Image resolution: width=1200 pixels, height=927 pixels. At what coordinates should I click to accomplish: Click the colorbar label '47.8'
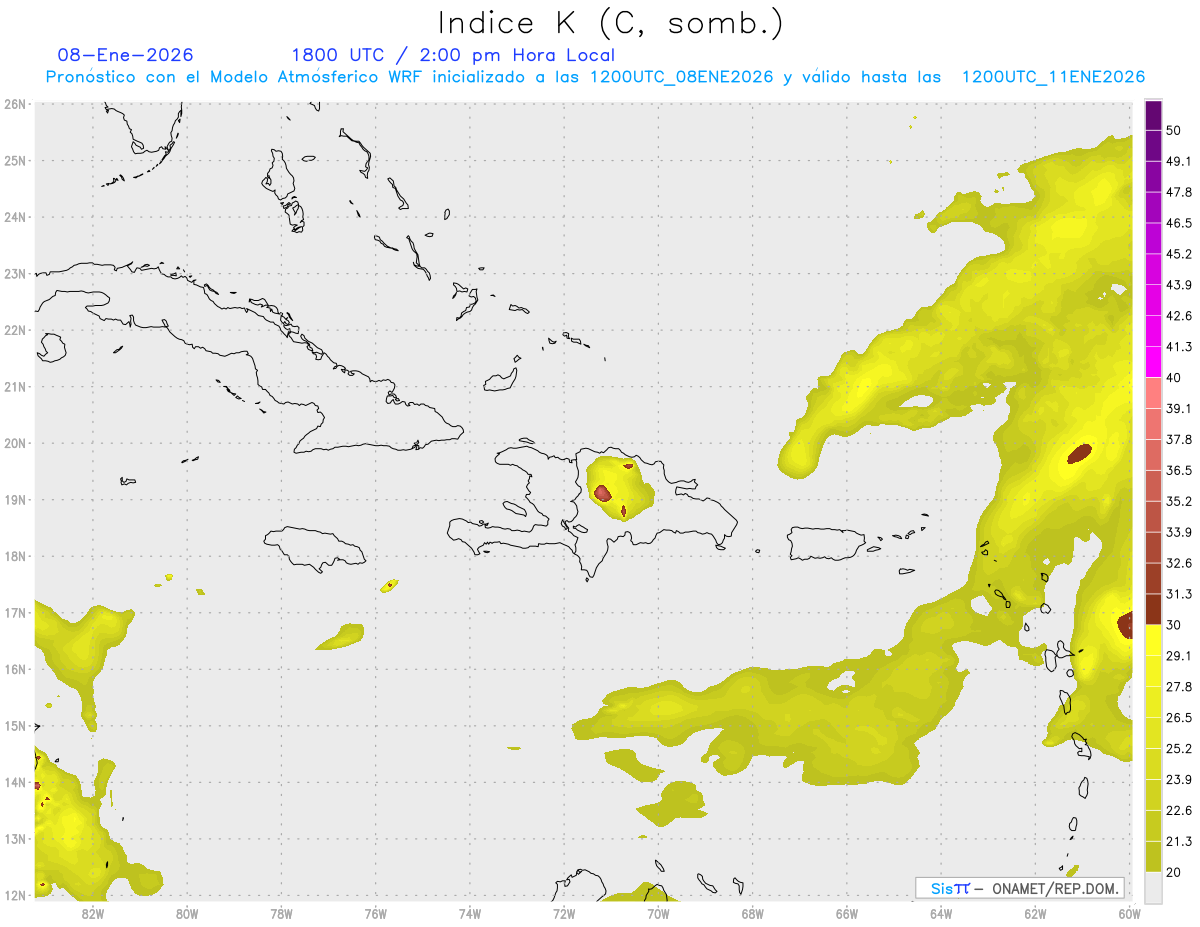(1178, 192)
